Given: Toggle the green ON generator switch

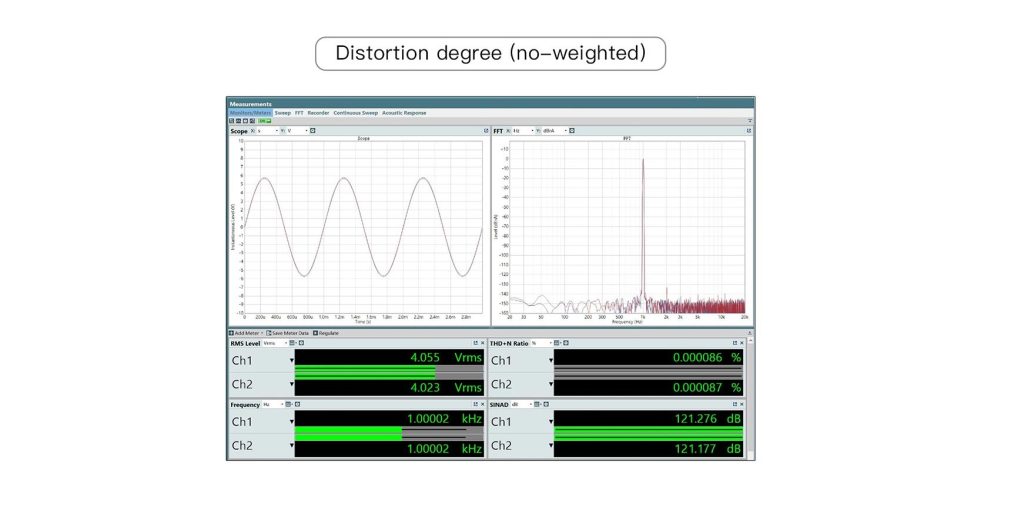Looking at the screenshot, I should coord(262,121).
